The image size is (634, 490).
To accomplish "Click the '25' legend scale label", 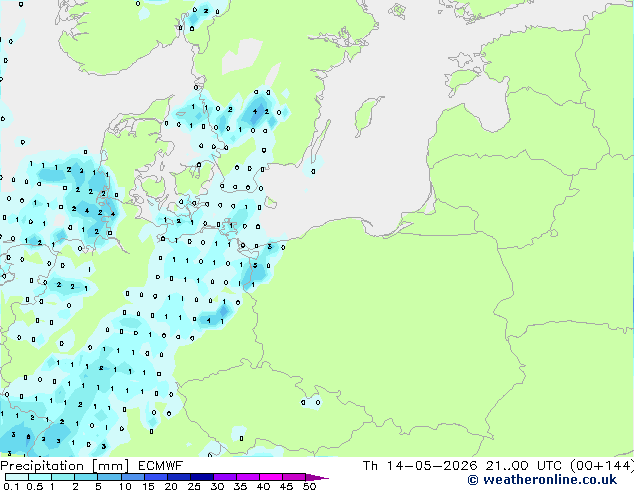I will (194, 486).
